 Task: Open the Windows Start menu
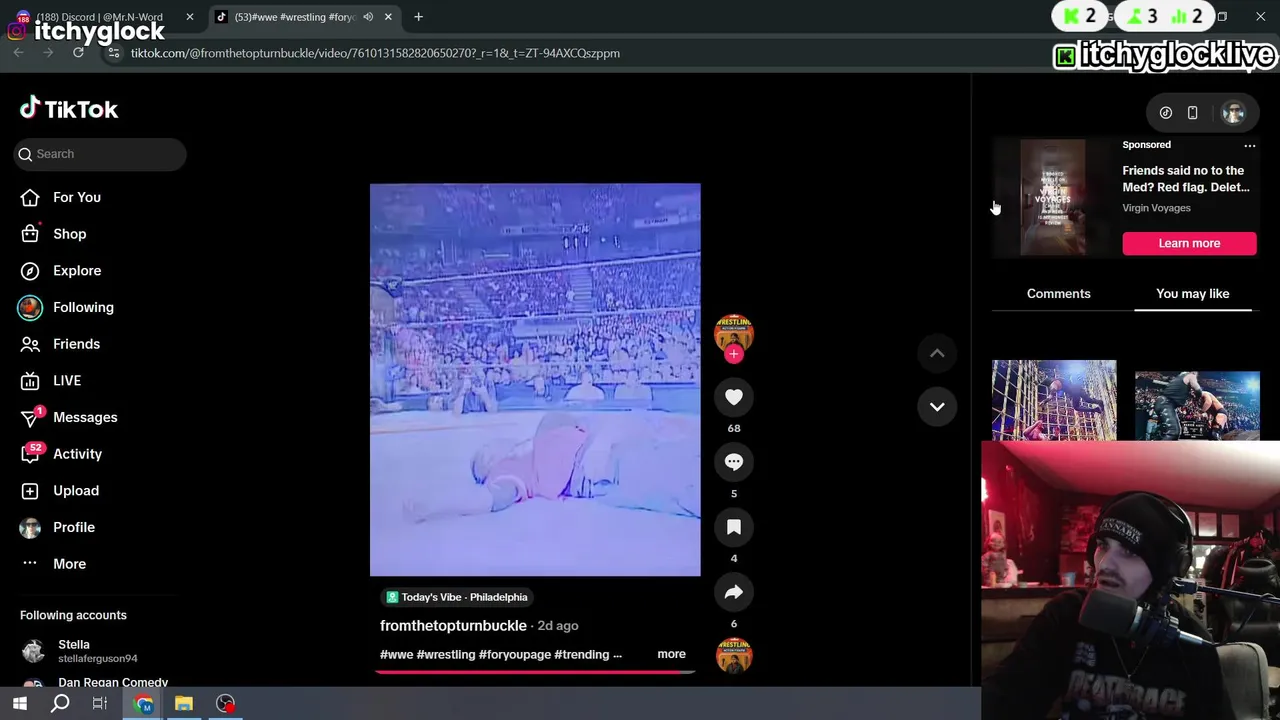pos(20,703)
